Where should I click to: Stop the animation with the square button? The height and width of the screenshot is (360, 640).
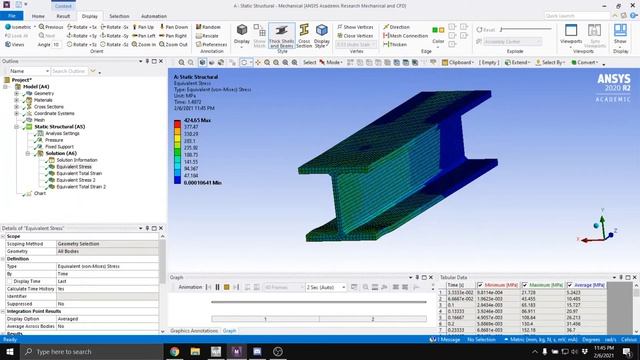click(227, 287)
